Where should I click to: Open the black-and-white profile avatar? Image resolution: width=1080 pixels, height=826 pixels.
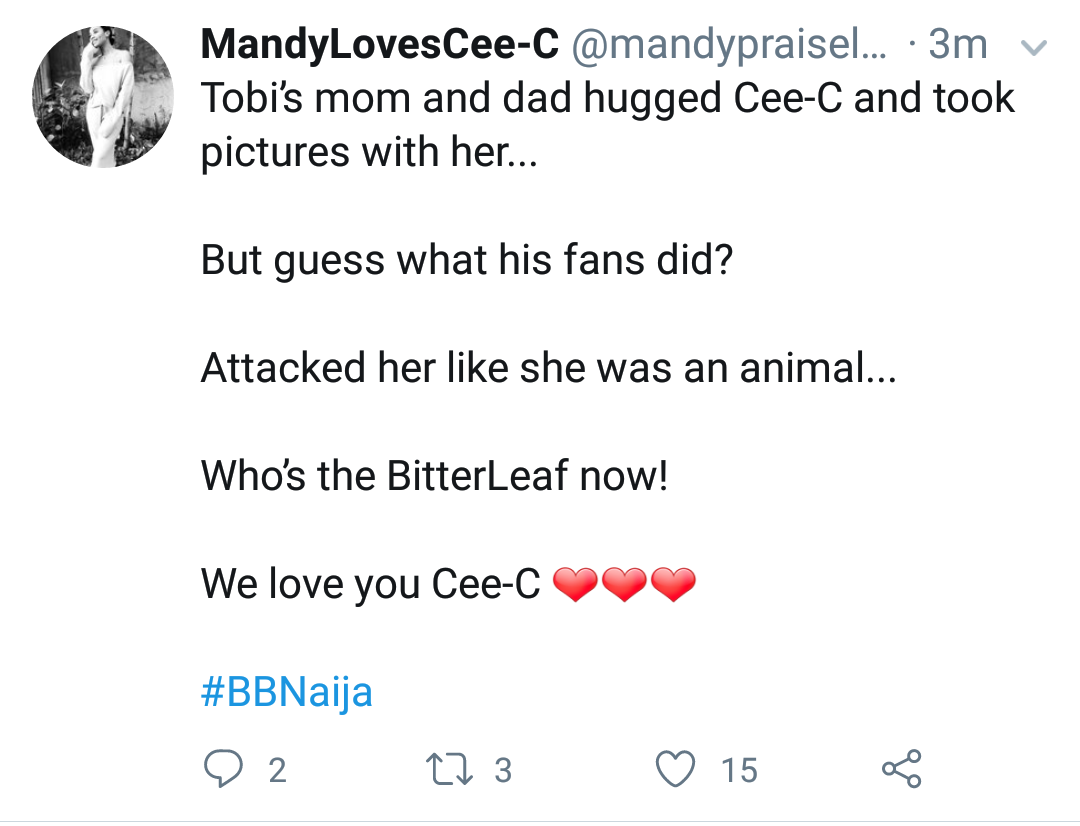tap(104, 97)
